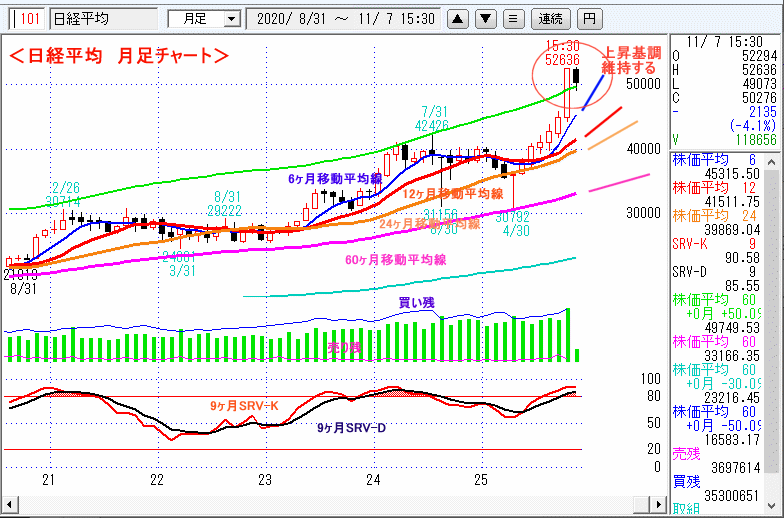Click the stock code field showing 101
This screenshot has height=518, width=784.
pos(26,18)
